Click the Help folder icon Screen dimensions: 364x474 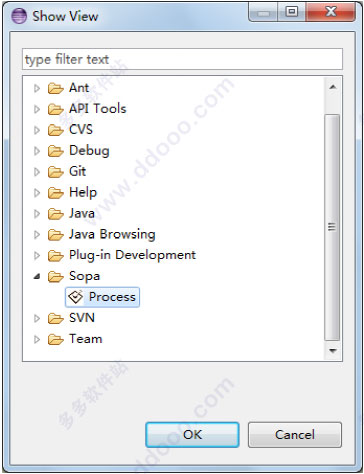55,193
